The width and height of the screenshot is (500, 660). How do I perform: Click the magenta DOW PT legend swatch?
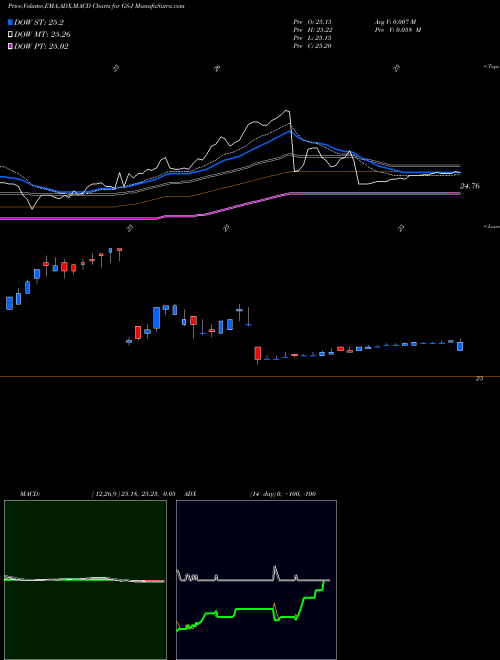[x=10, y=46]
